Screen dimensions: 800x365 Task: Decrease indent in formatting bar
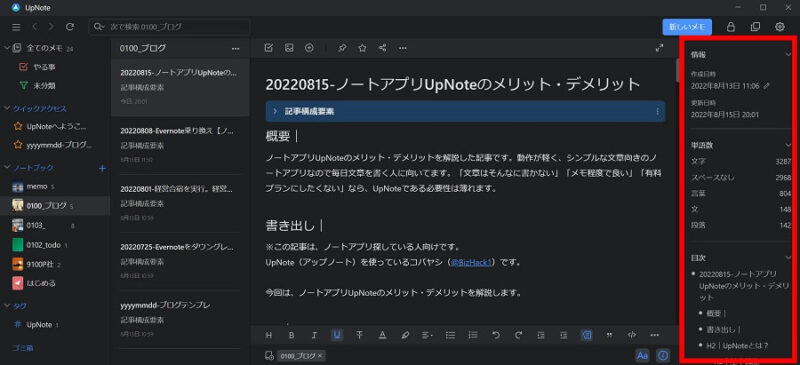pos(541,335)
